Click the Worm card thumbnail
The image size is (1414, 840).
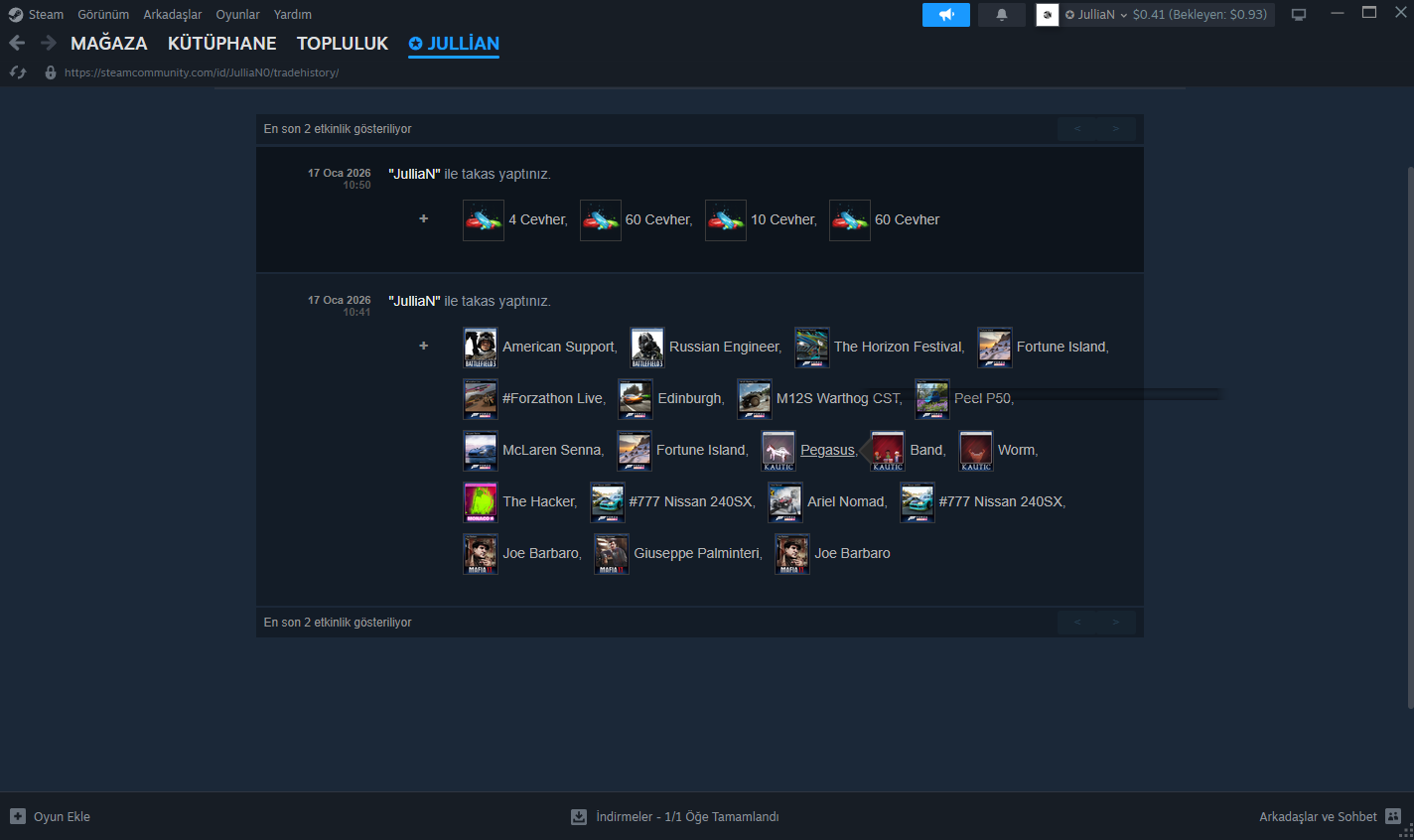[976, 450]
